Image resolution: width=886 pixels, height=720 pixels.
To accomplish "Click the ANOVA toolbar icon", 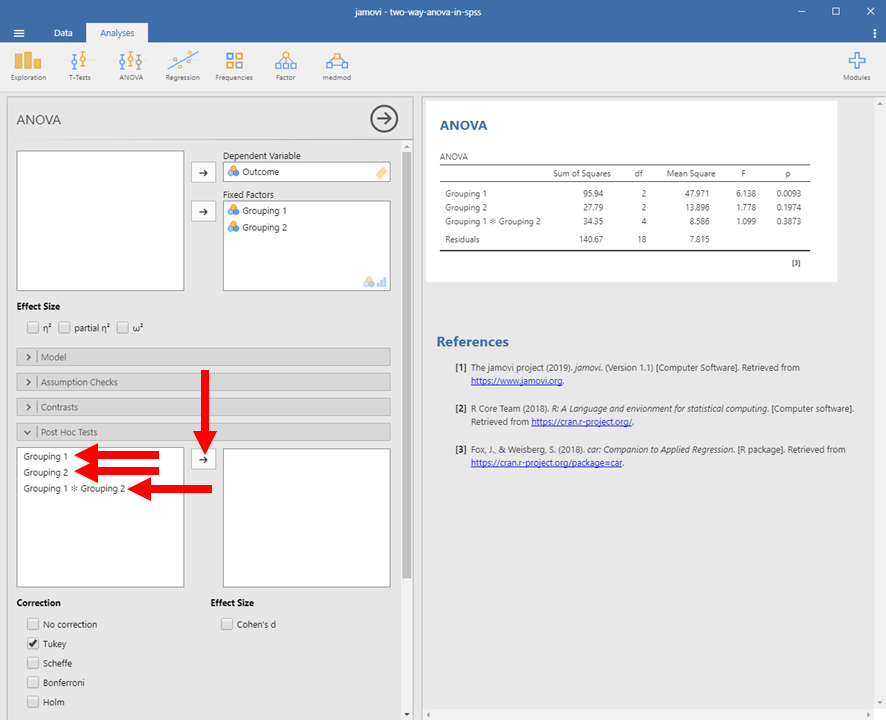I will [x=130, y=65].
